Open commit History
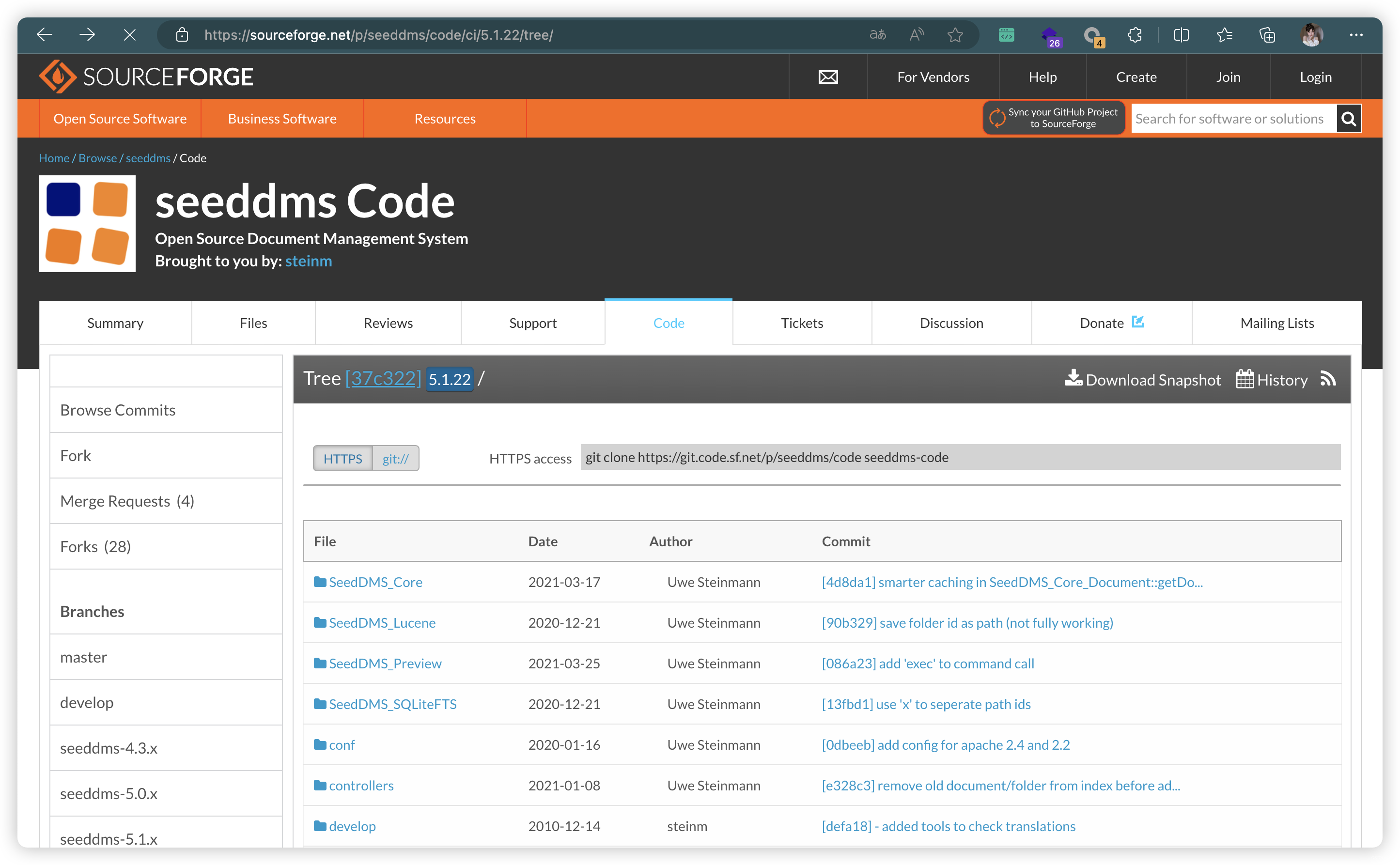1400x865 pixels. [1271, 379]
